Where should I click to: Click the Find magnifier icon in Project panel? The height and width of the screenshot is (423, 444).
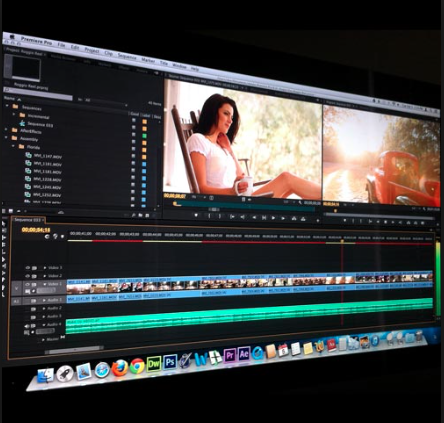(x=134, y=215)
